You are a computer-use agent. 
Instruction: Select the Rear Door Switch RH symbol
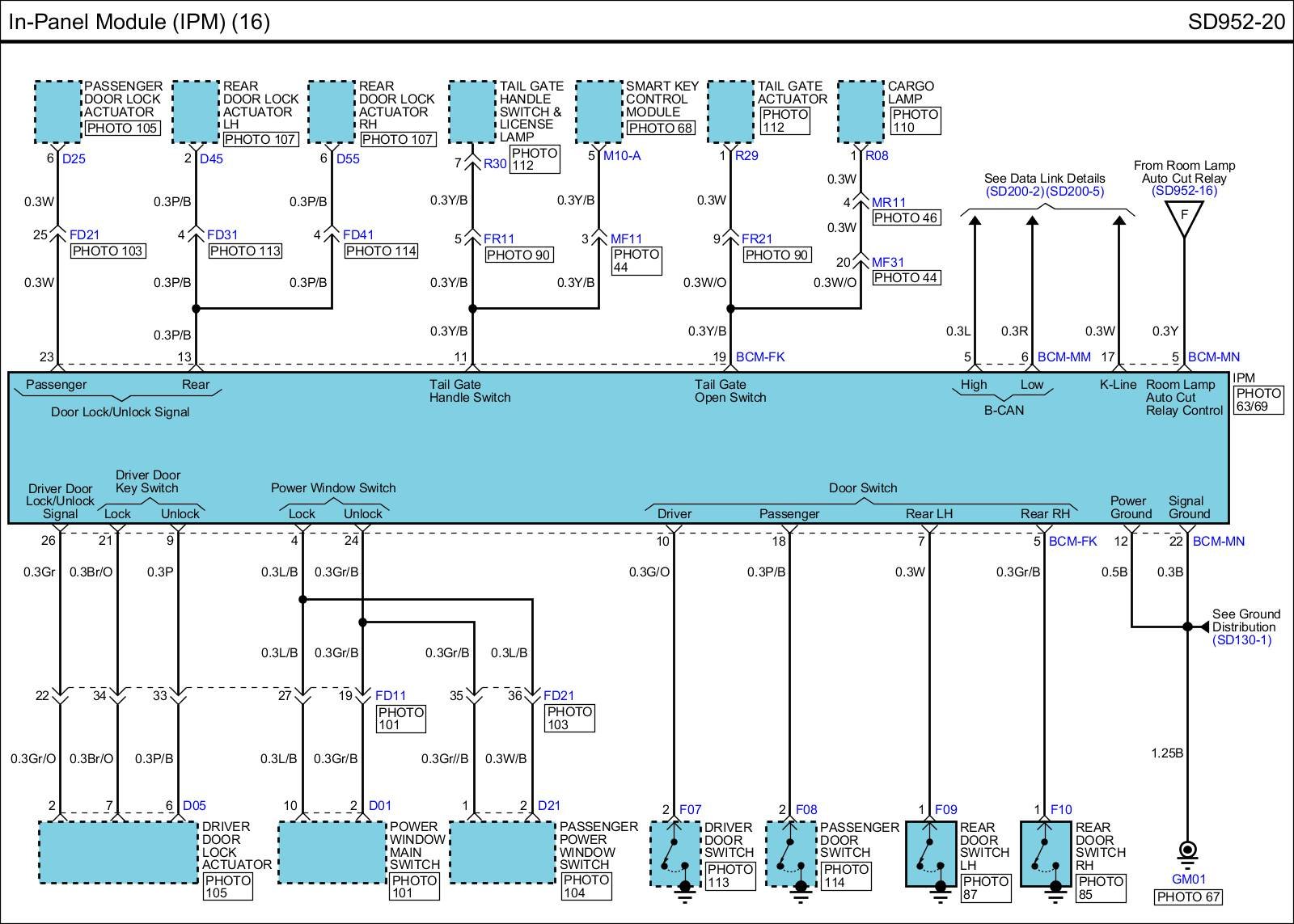(1046, 854)
